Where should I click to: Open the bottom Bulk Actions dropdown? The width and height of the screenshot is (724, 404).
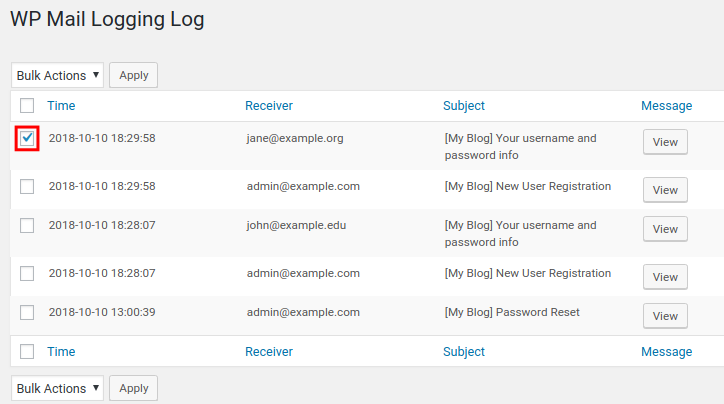pos(58,388)
